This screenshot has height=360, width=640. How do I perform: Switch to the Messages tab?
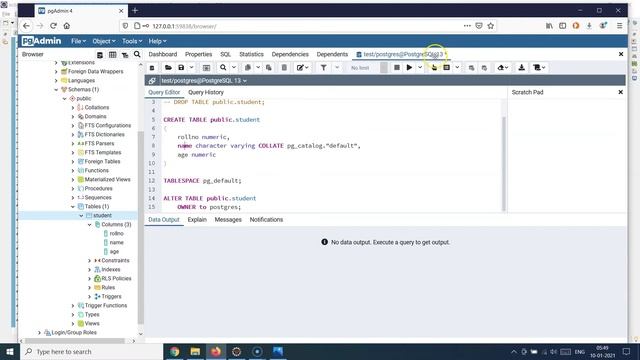pos(228,220)
